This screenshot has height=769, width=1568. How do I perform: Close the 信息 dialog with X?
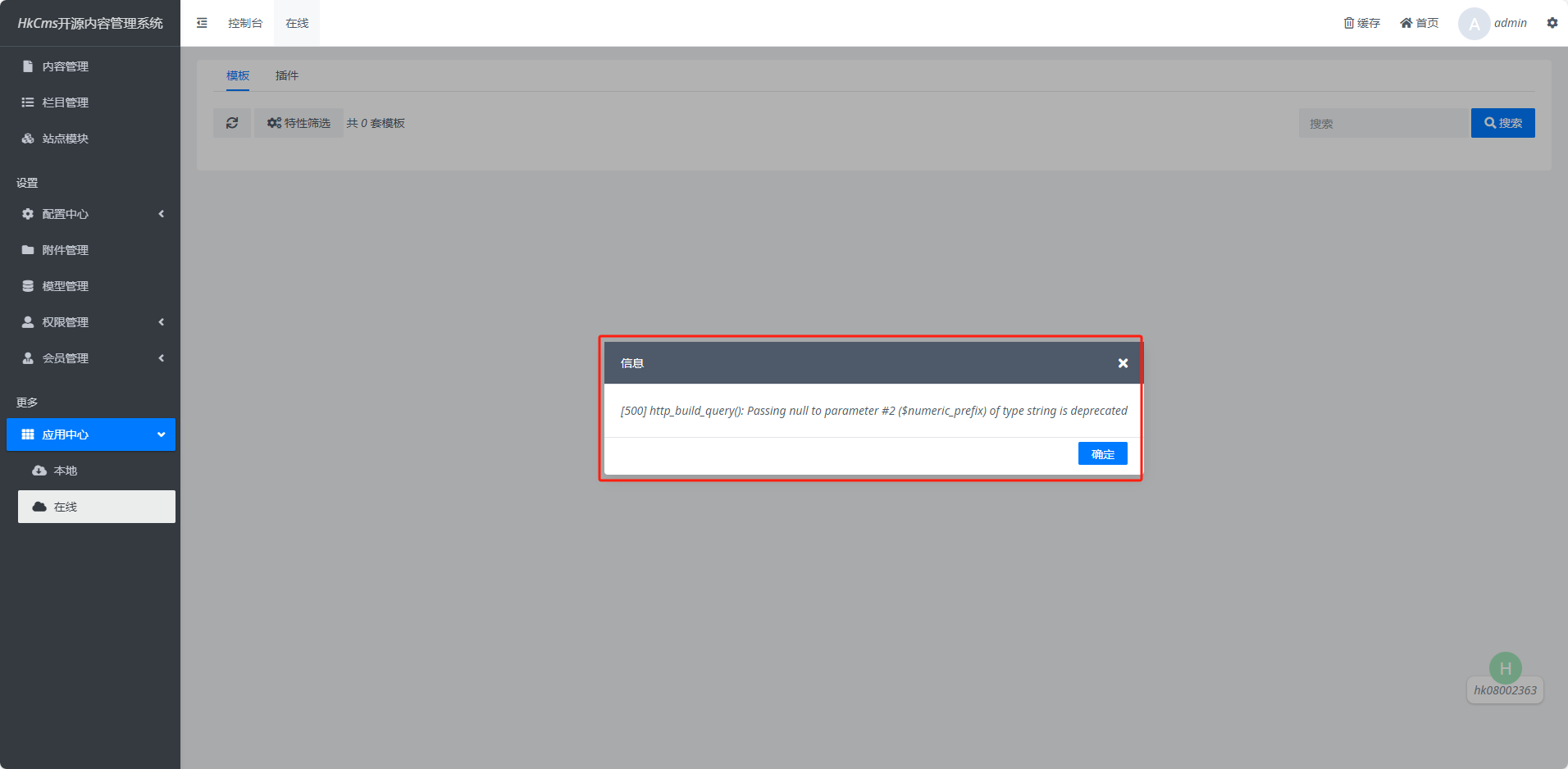1123,363
